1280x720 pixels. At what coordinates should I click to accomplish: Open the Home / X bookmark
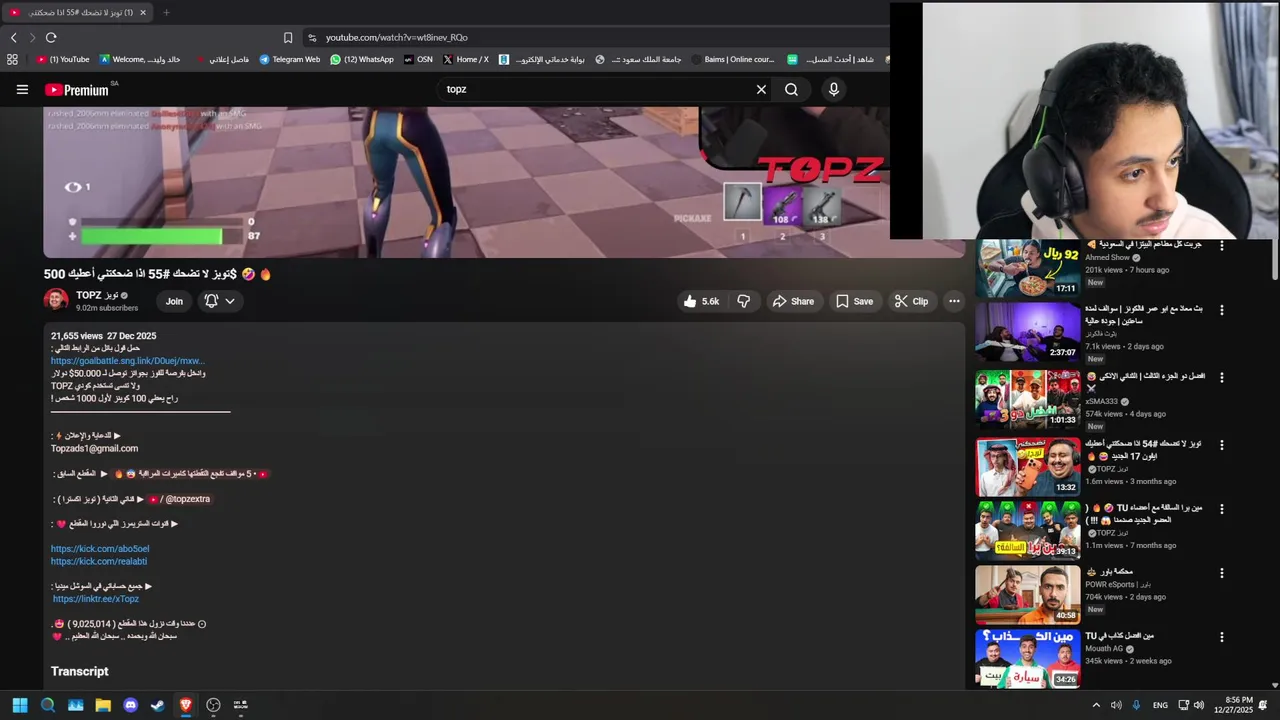[466, 59]
